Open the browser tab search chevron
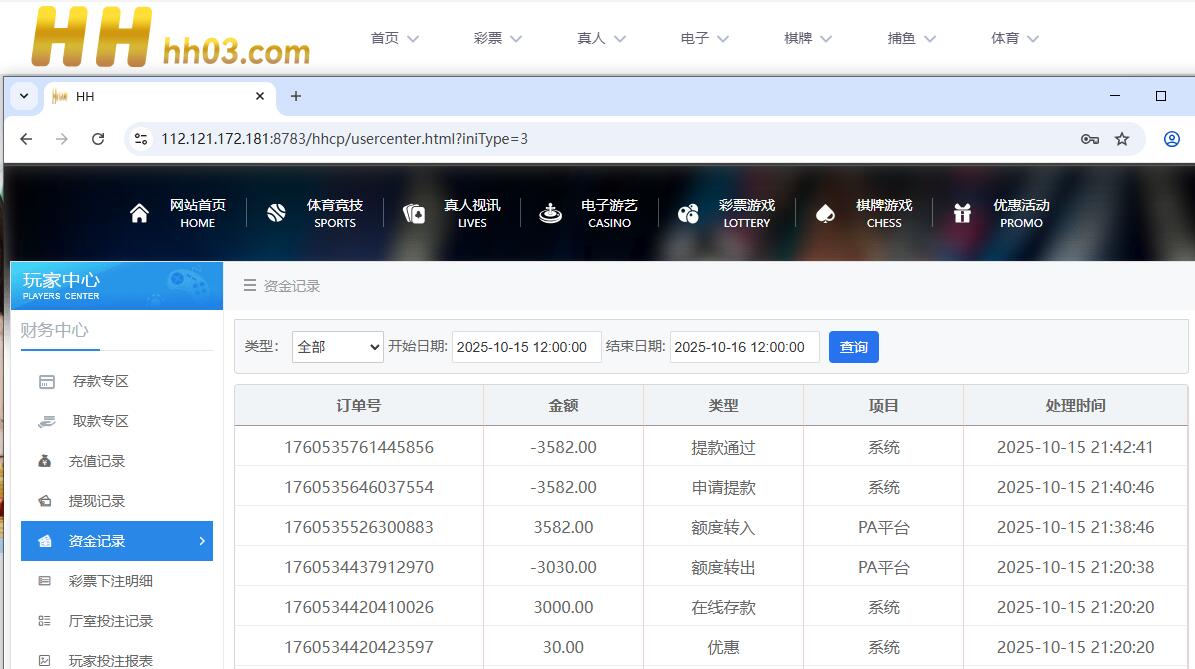 24,96
